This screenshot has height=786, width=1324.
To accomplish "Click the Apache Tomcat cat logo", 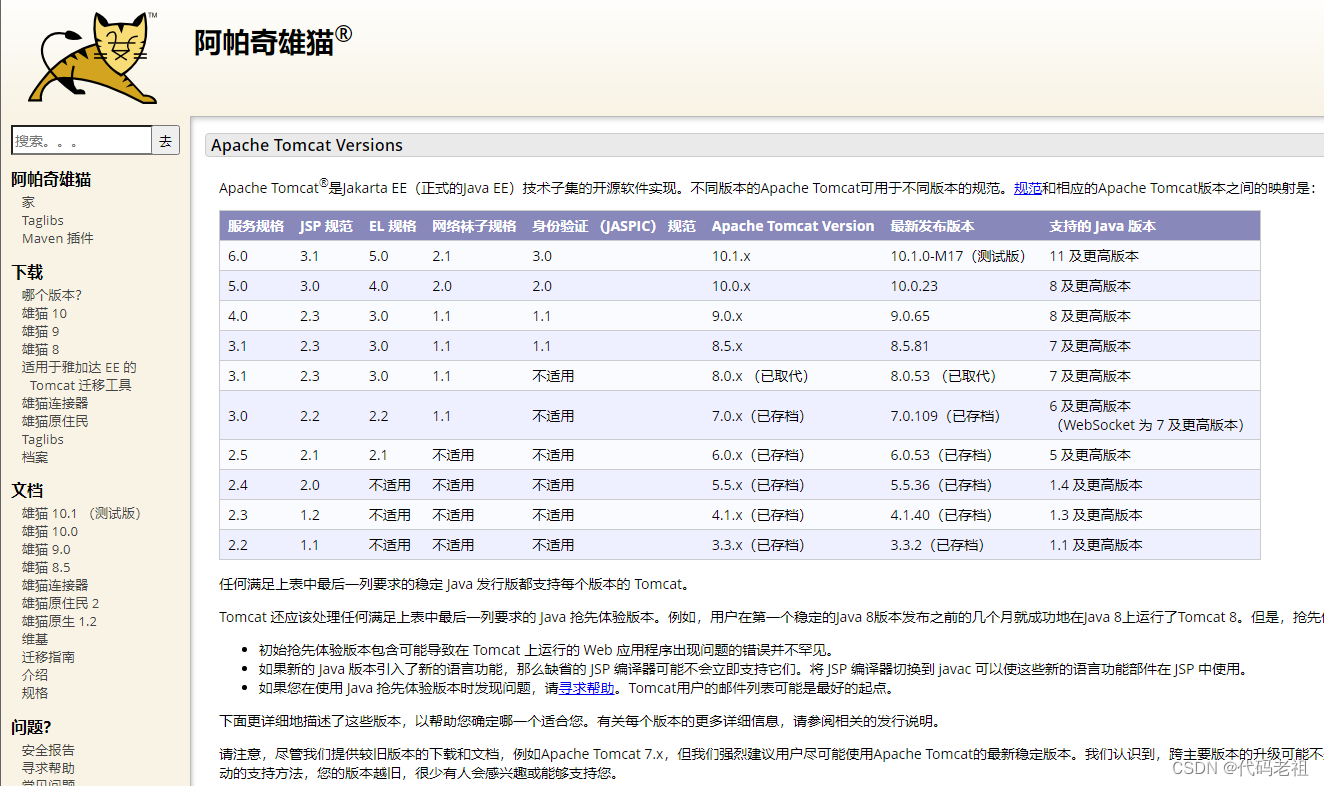I will point(93,57).
